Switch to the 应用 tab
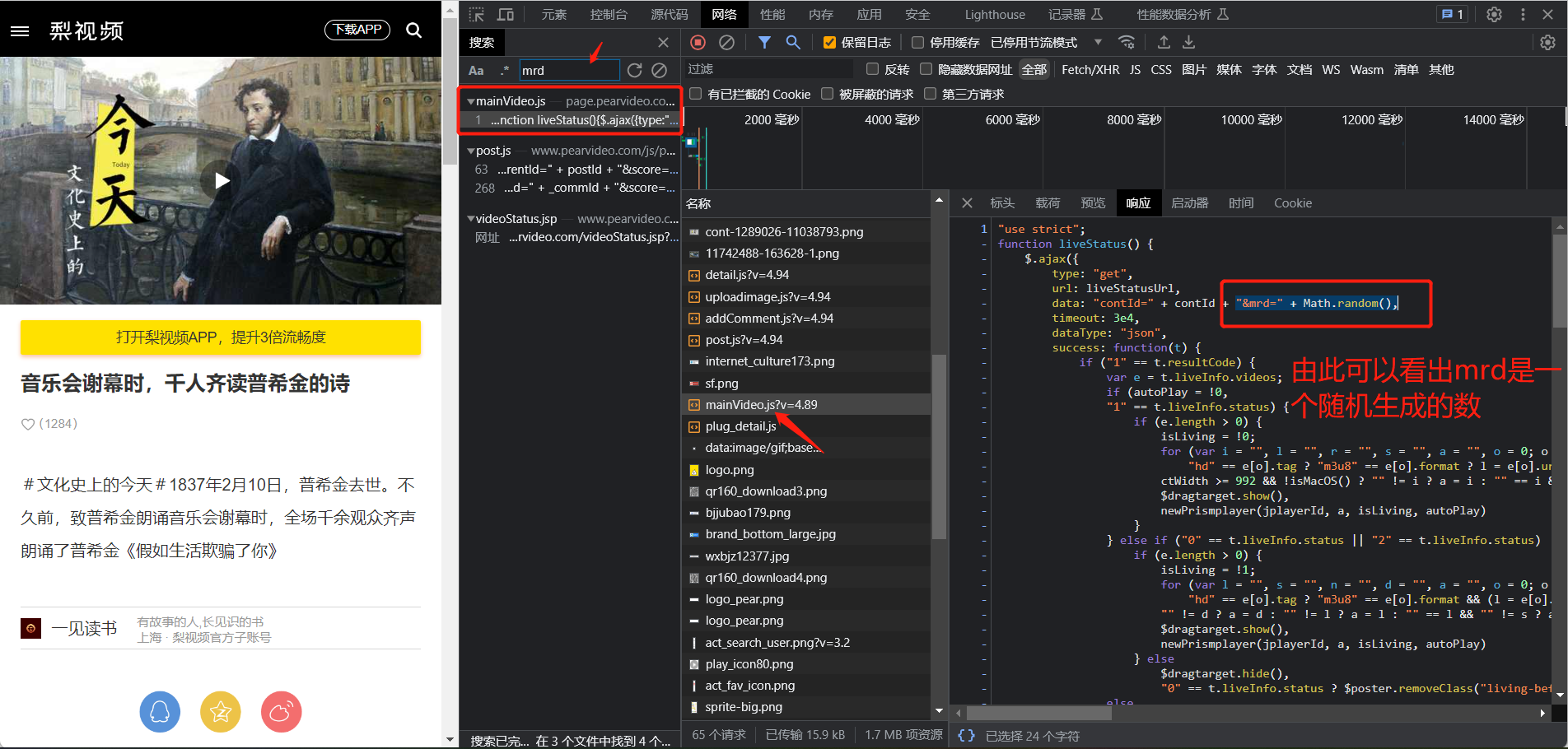This screenshot has height=749, width=1568. tap(869, 15)
